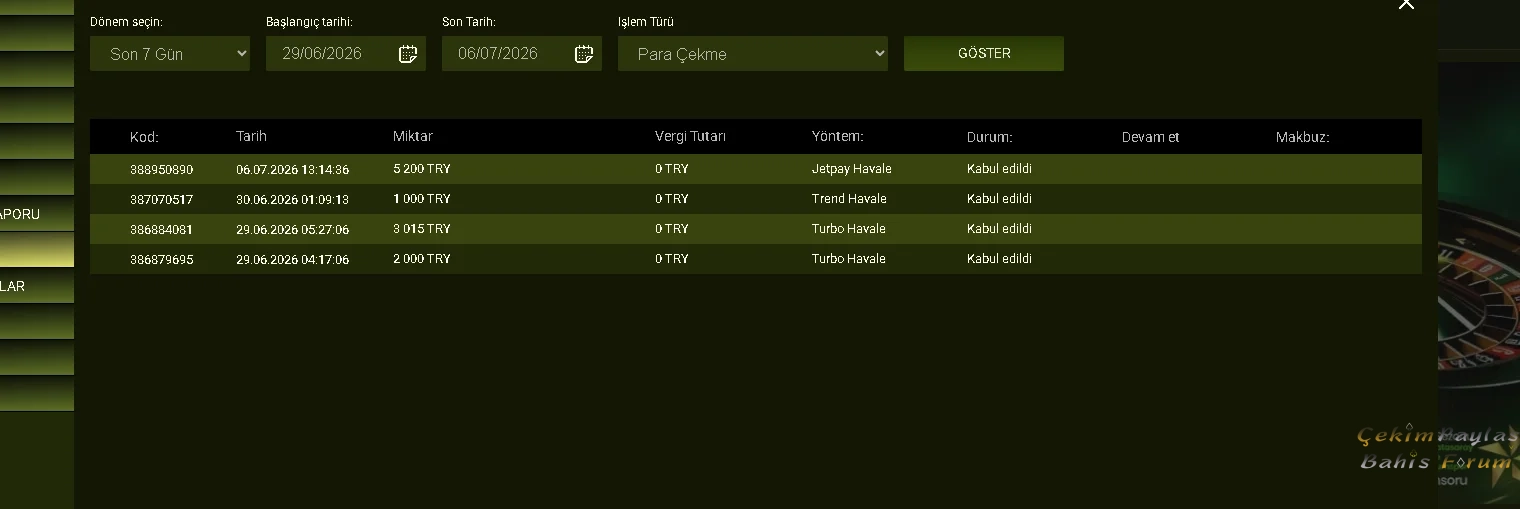
Task: Select transaction code 388950890
Action: coord(161,169)
